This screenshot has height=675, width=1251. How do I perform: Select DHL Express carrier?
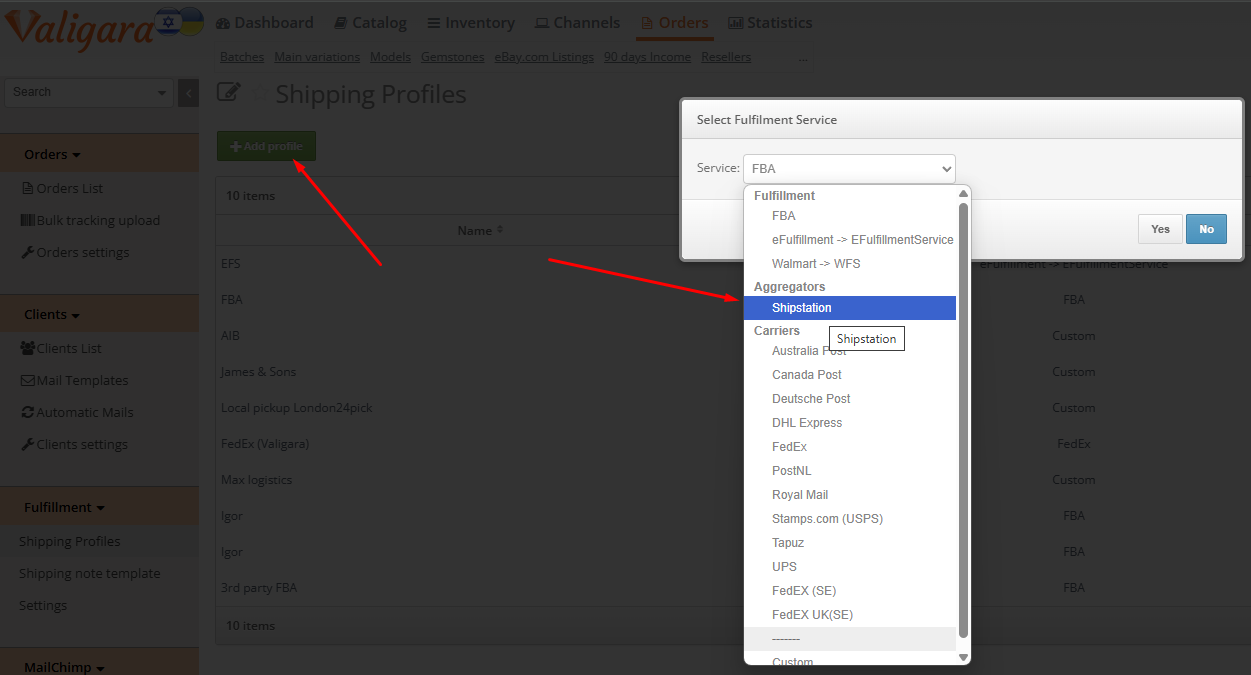(x=850, y=423)
